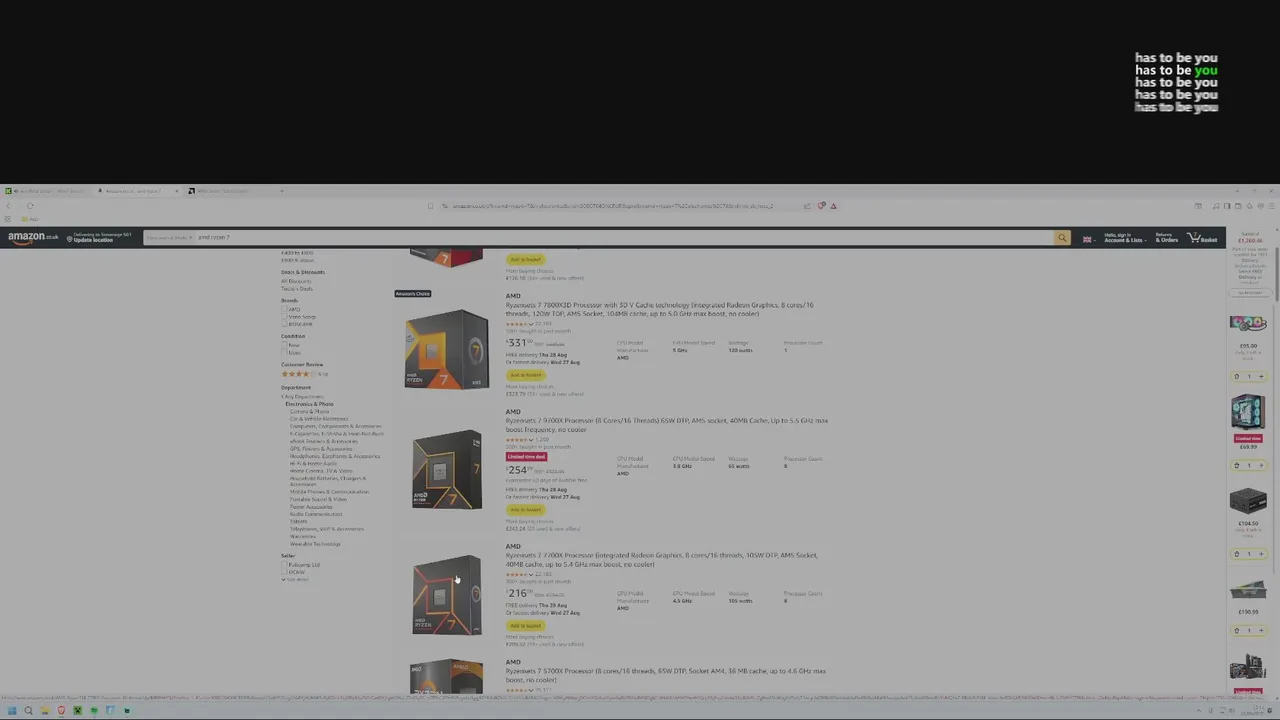
Task: Click the Limited time deal badge
Action: pyautogui.click(x=526, y=457)
